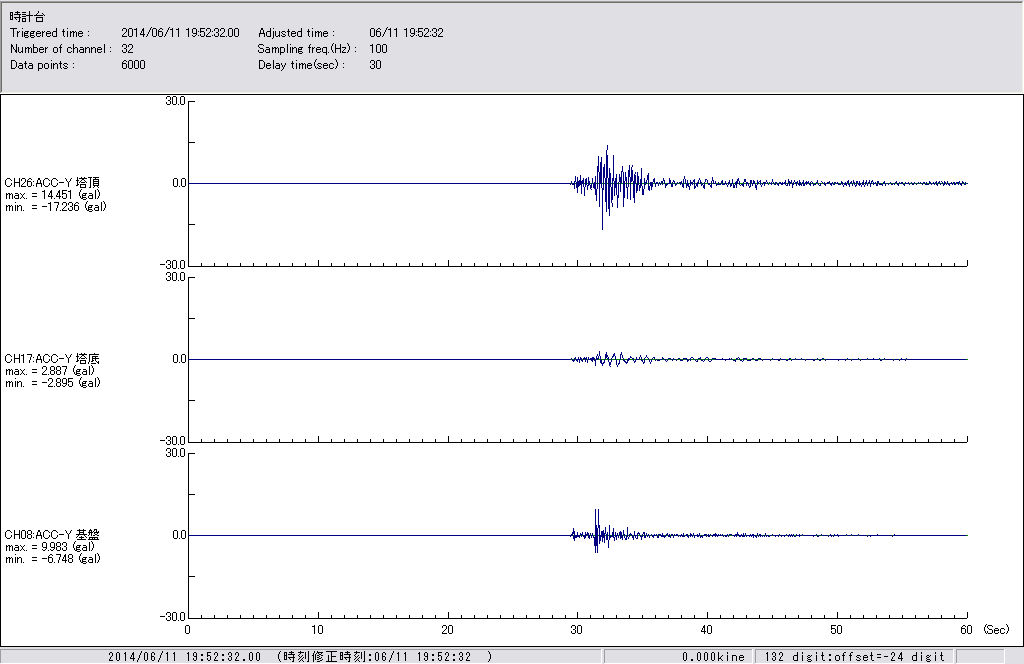
Task: Click the Triggered time value 2014/06/11 19:52:32.00
Action: [x=187, y=33]
